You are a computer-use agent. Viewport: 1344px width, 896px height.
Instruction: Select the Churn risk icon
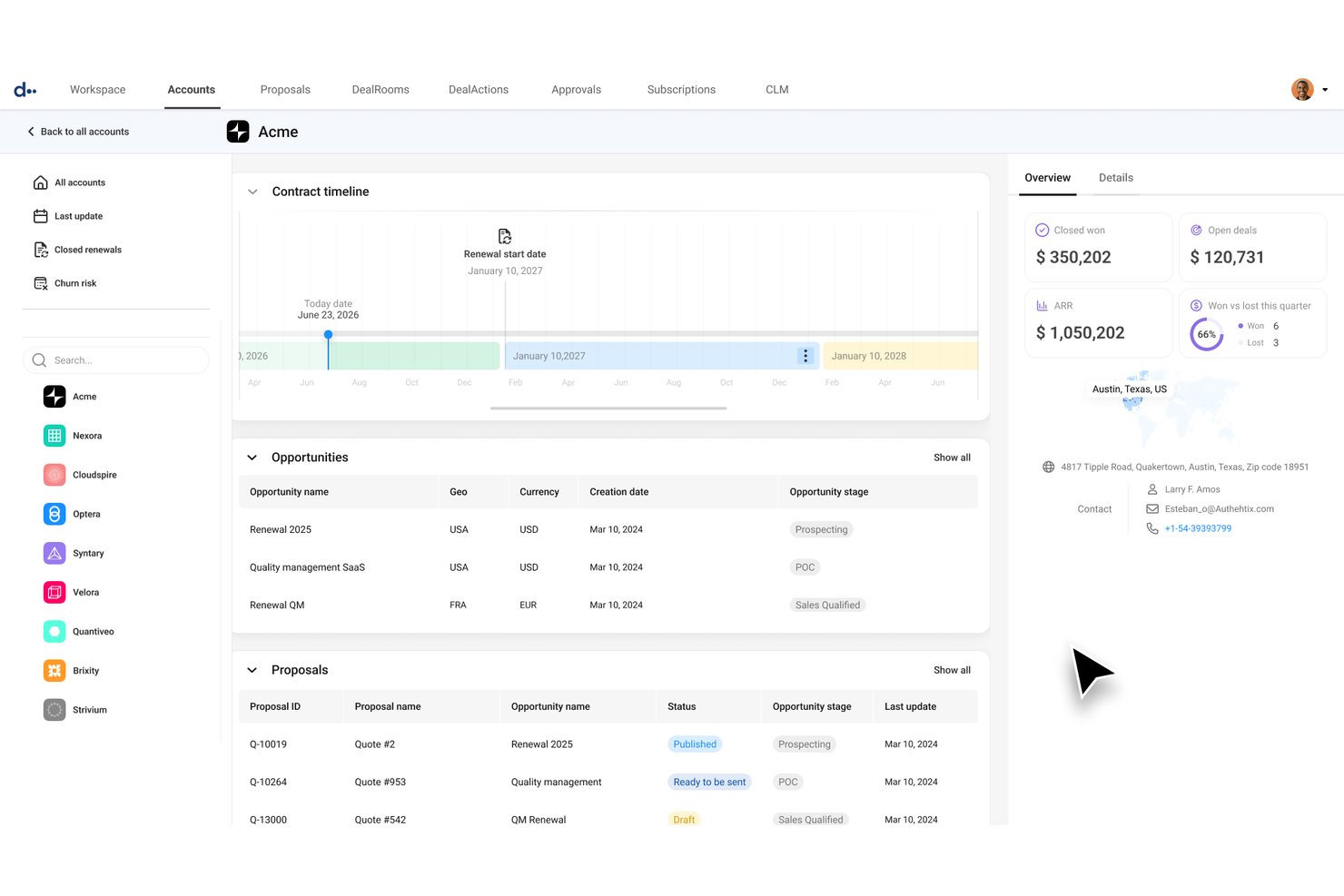pyautogui.click(x=41, y=283)
